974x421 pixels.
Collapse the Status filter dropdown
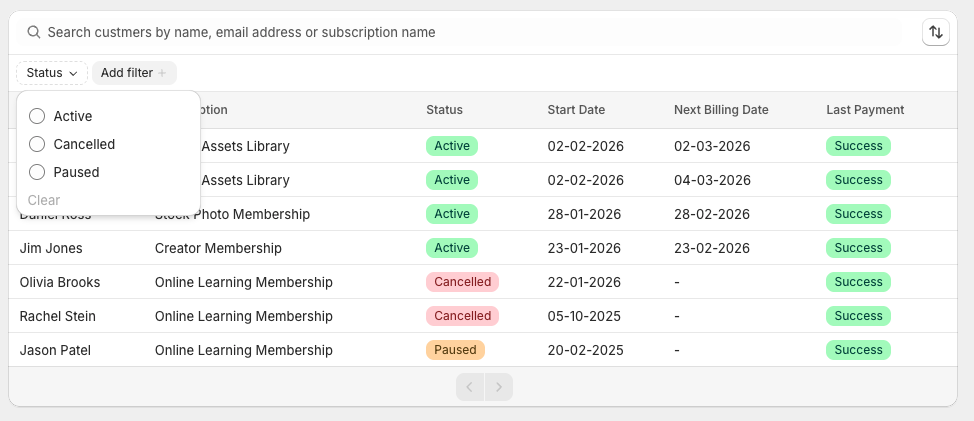point(52,73)
